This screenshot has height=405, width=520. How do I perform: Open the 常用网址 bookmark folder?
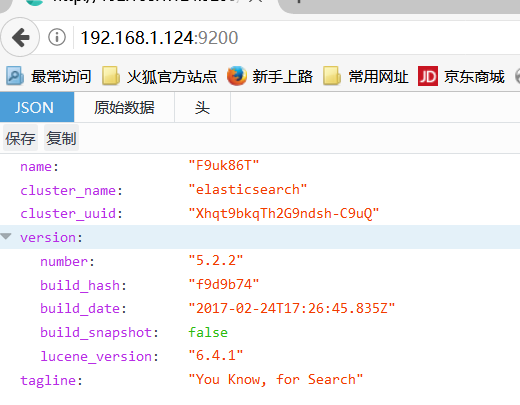pyautogui.click(x=366, y=76)
